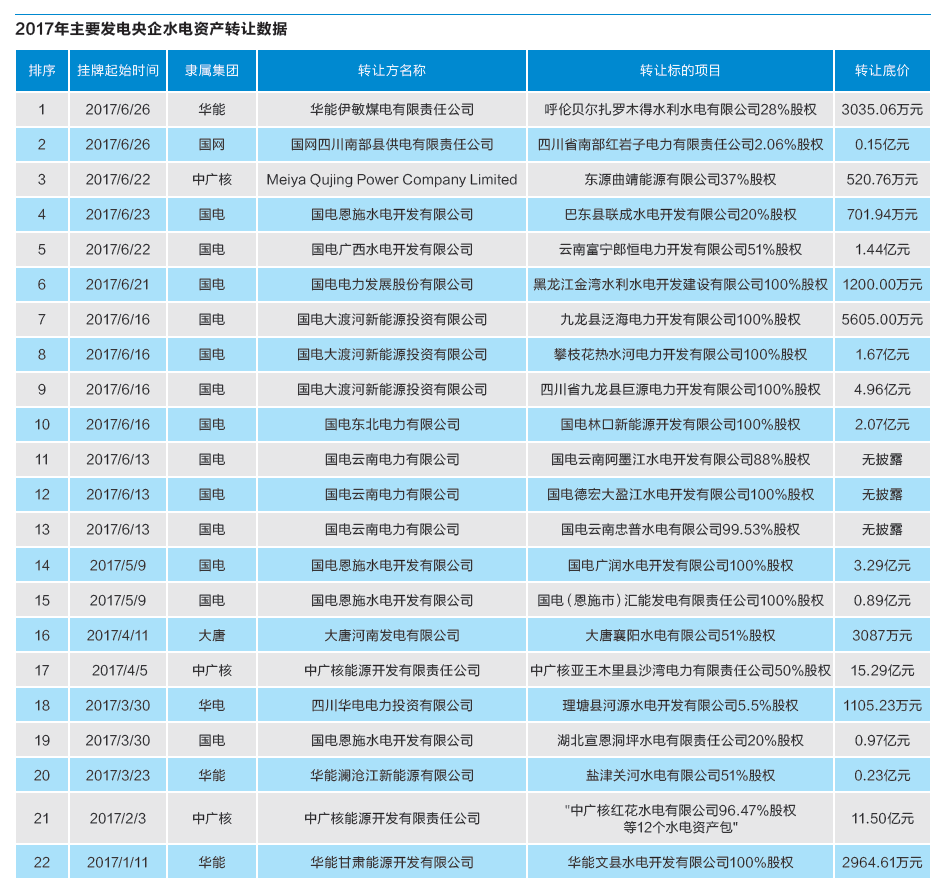Click the 隶属集团 header cell
Viewport: 947px width, 894px height.
click(x=212, y=71)
